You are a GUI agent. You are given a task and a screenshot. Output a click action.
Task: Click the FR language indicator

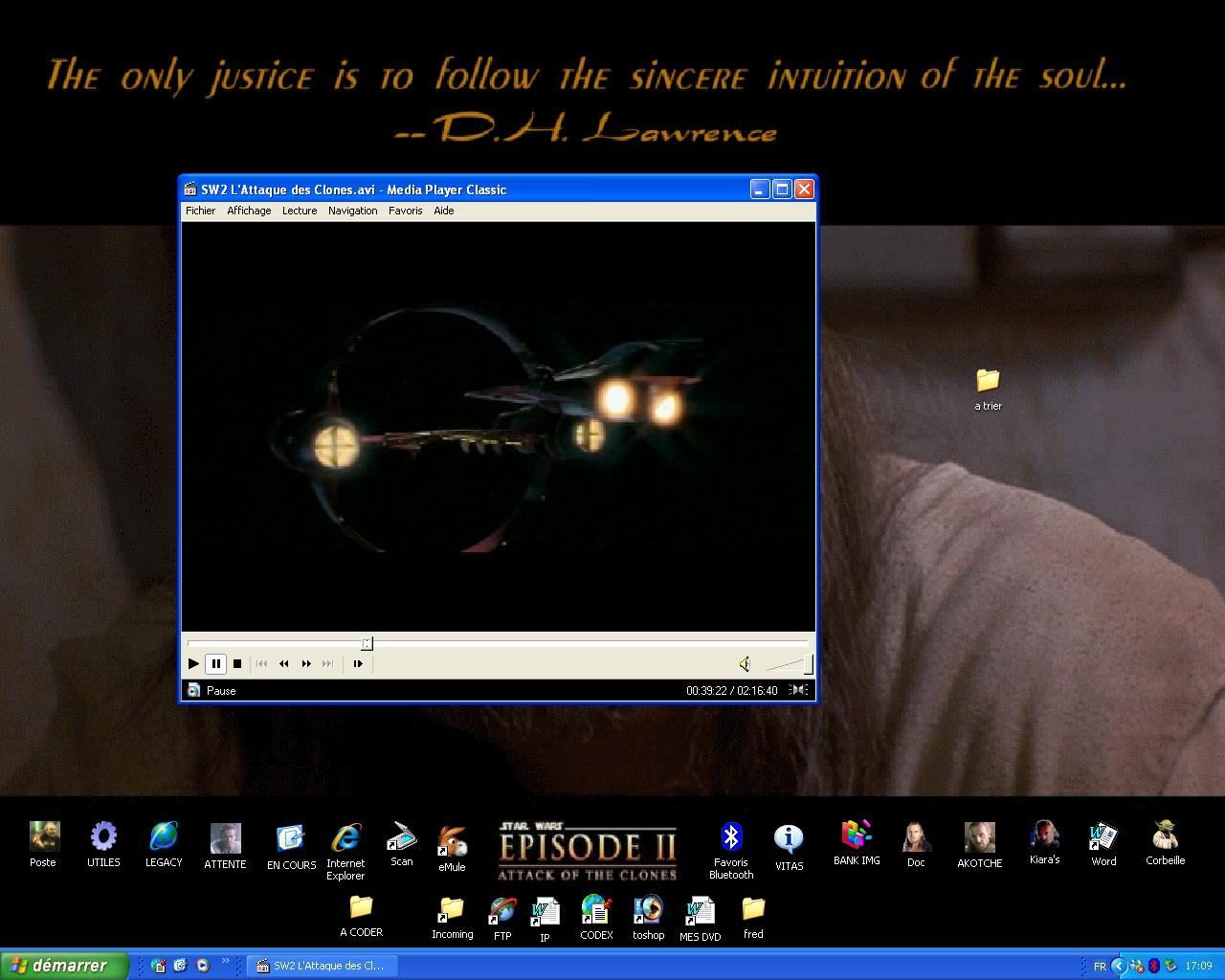pyautogui.click(x=1100, y=967)
